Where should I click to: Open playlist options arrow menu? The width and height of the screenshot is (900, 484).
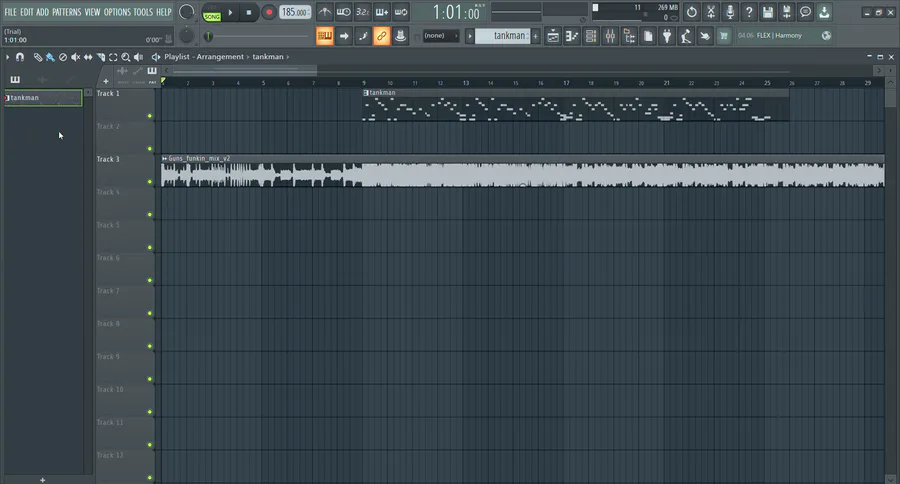click(7, 57)
